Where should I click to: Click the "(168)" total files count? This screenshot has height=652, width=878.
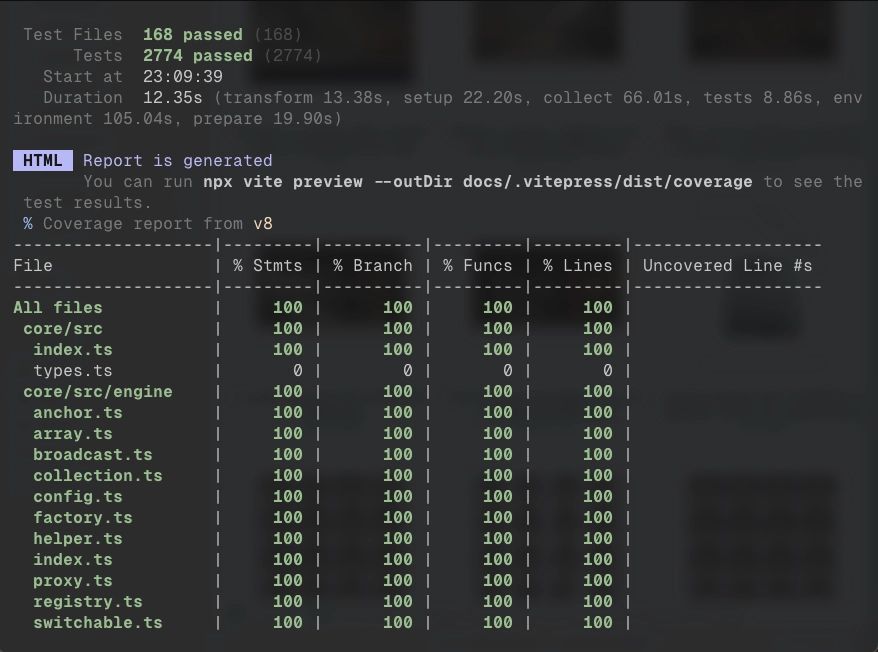tap(278, 35)
